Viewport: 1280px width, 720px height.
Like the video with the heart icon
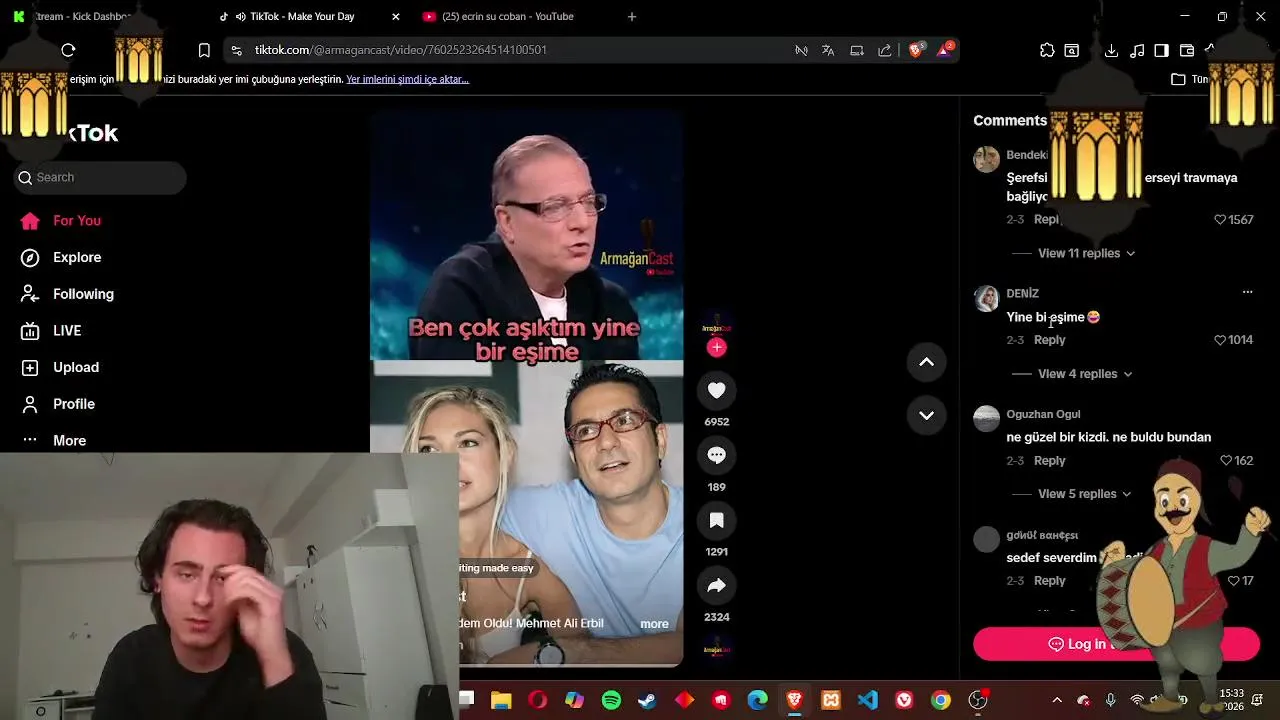tap(716, 390)
